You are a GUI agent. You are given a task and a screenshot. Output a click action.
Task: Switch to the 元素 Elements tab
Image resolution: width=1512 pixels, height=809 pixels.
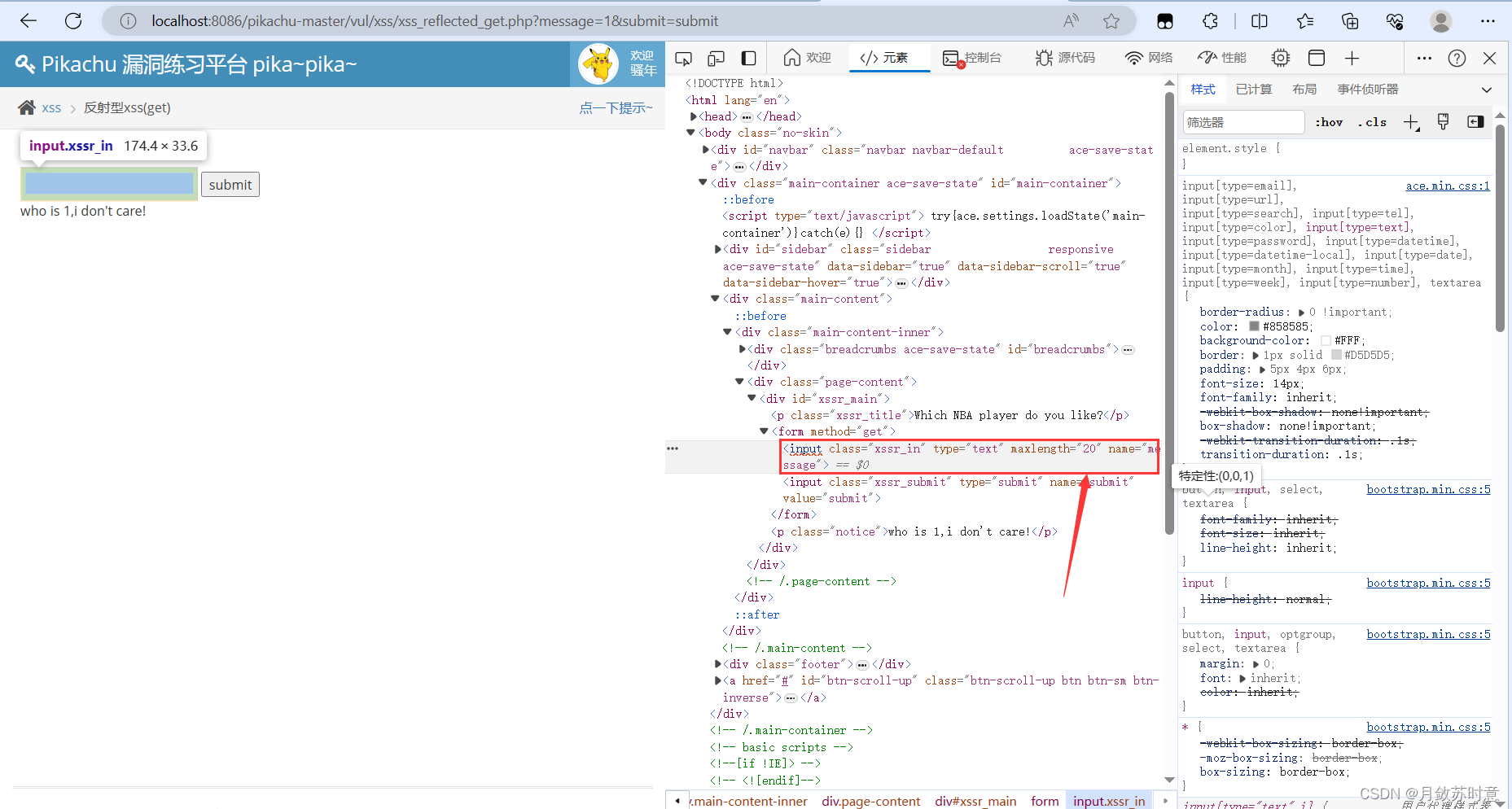884,58
